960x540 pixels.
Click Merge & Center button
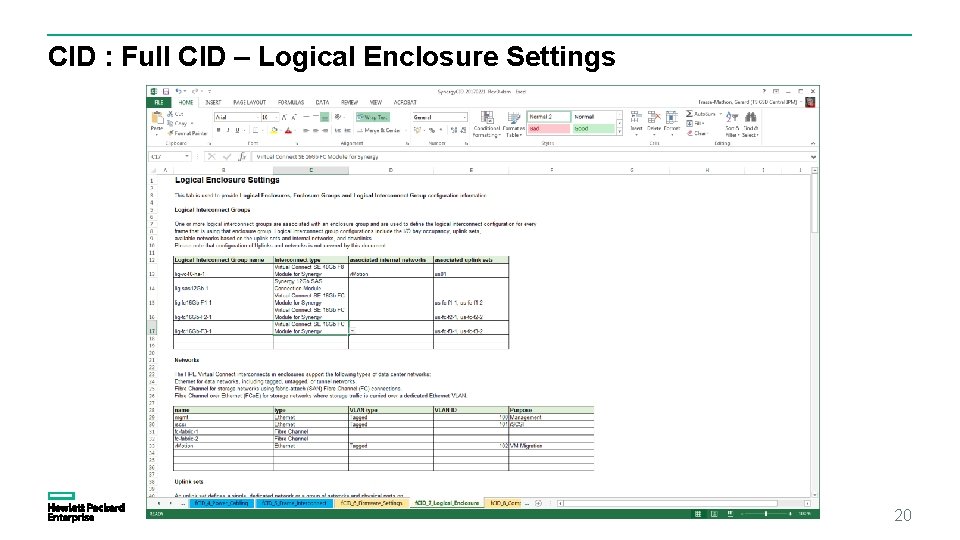380,130
